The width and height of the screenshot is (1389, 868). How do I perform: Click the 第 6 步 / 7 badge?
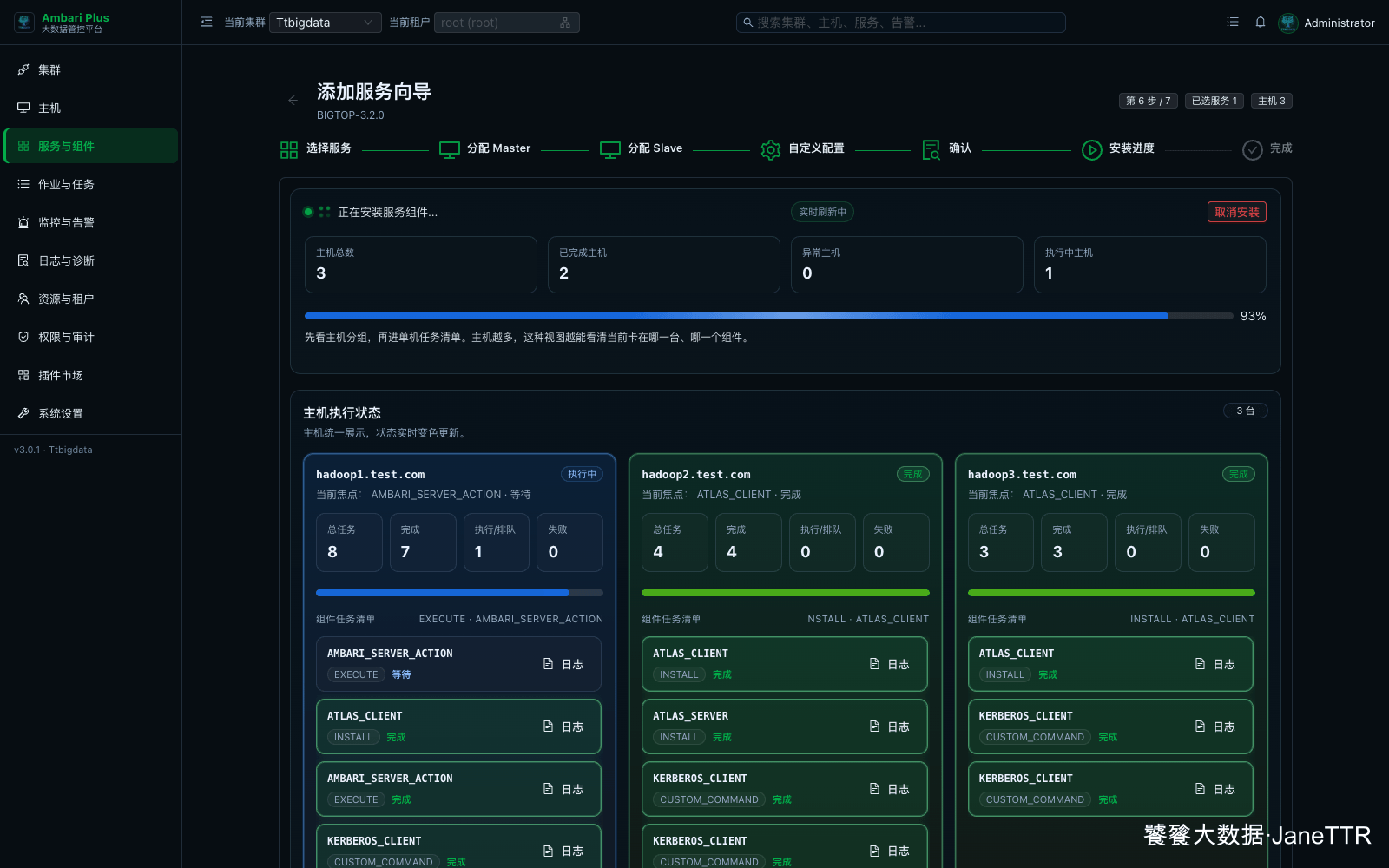1149,101
